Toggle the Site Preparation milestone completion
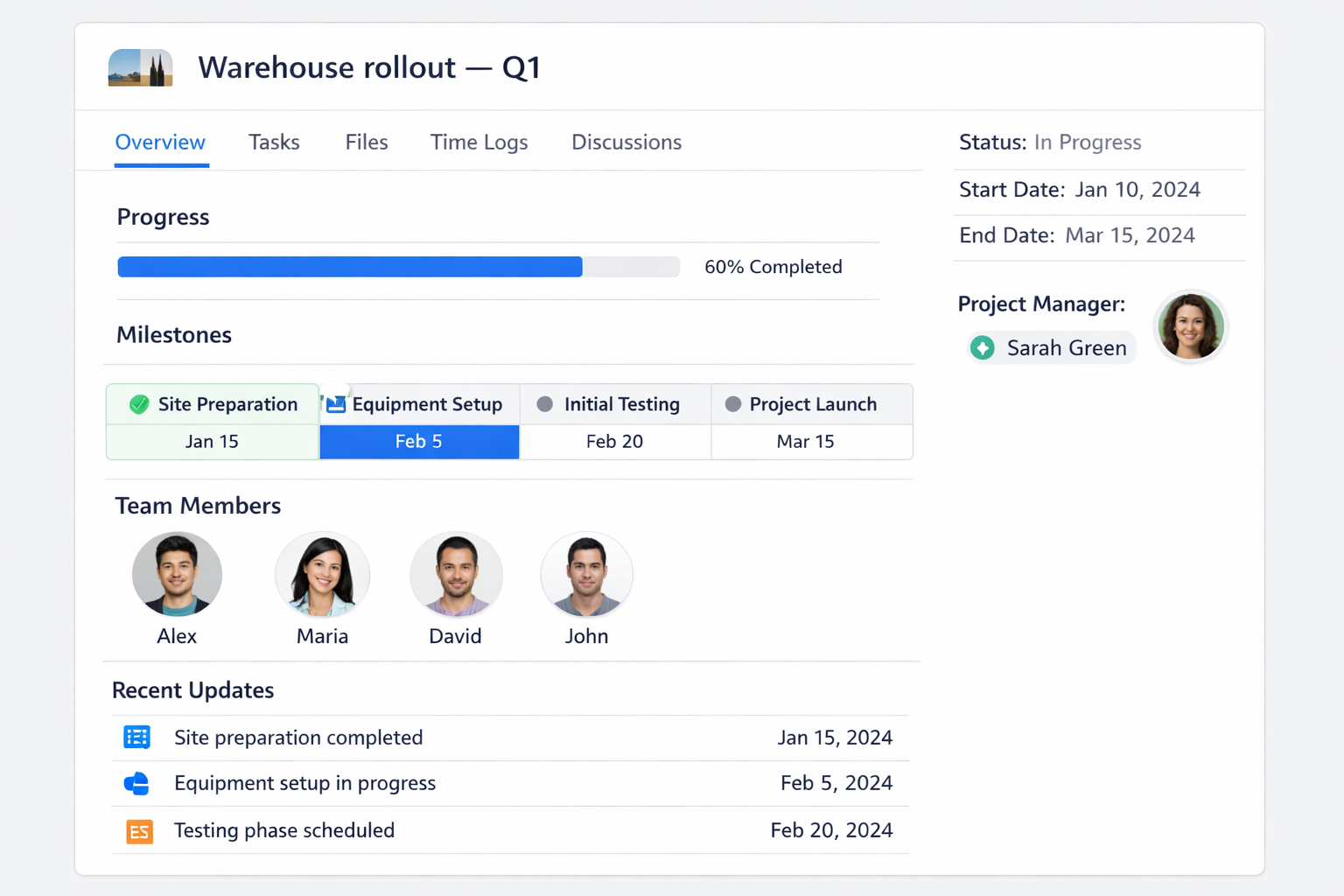This screenshot has height=896, width=1344. (138, 404)
